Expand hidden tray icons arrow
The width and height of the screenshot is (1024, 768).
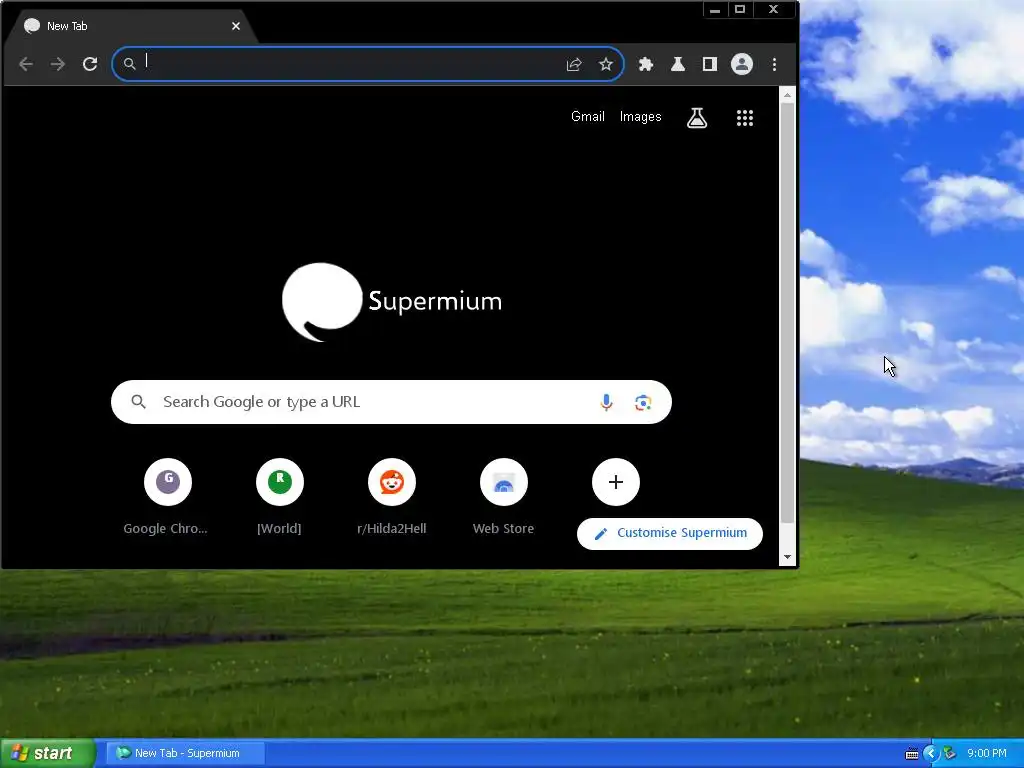tap(931, 754)
